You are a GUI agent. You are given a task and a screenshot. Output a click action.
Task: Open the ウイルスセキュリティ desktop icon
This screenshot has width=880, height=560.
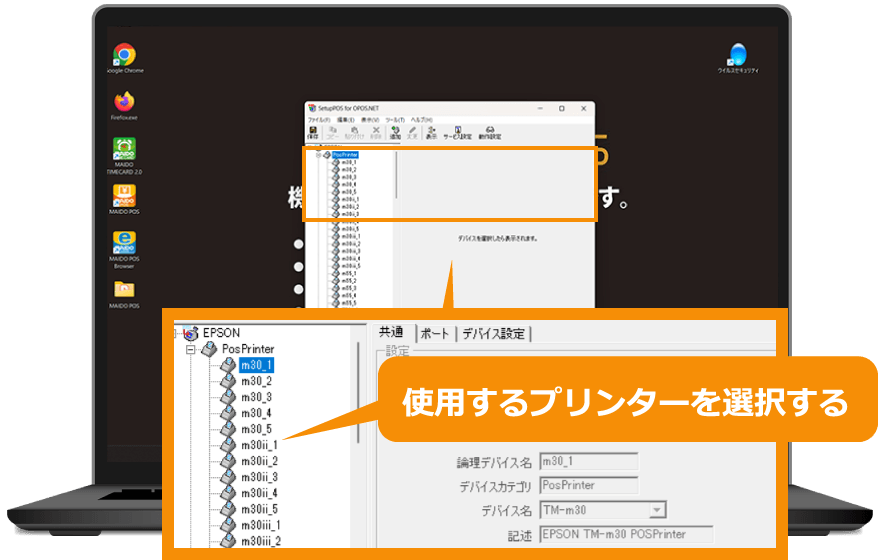coord(737,55)
